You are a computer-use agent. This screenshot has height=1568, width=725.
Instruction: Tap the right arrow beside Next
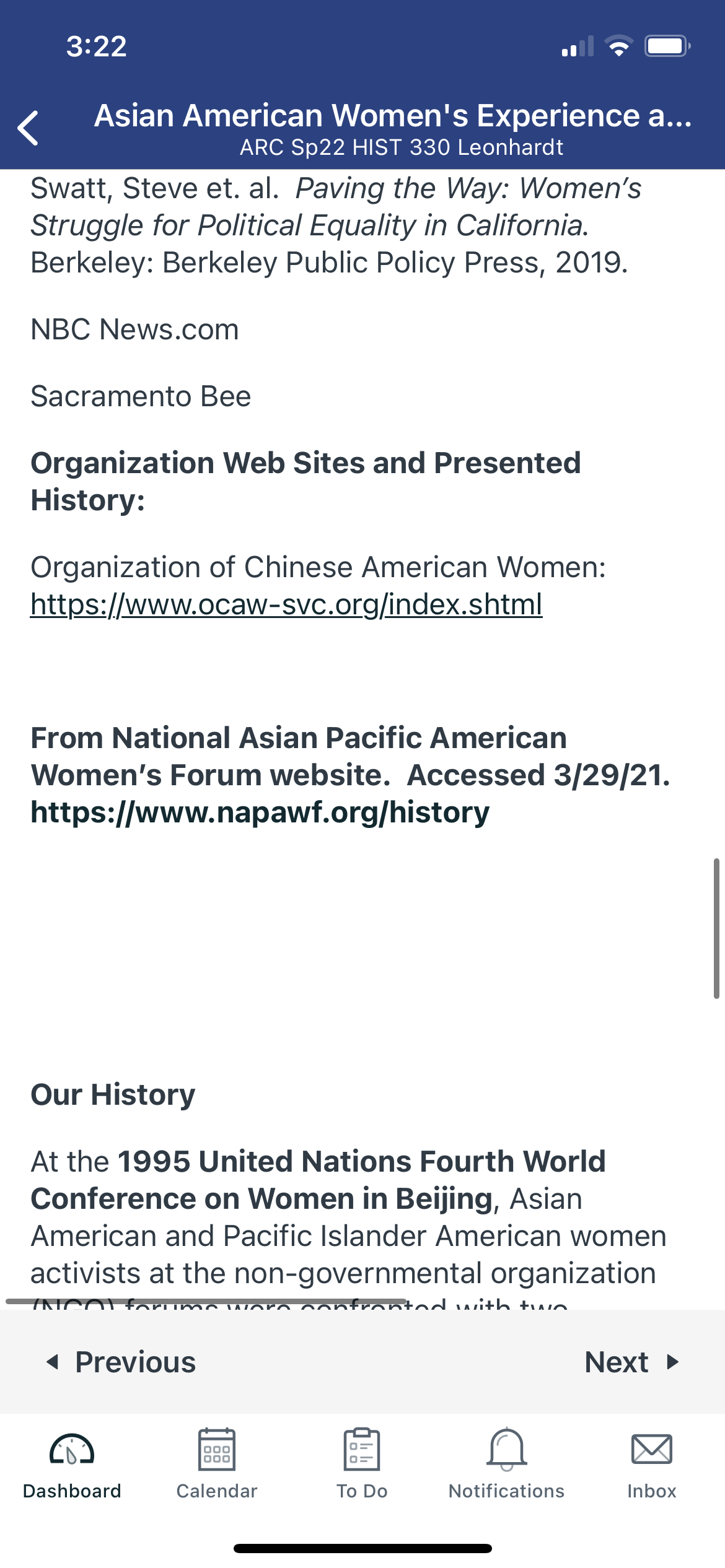[x=673, y=1362]
